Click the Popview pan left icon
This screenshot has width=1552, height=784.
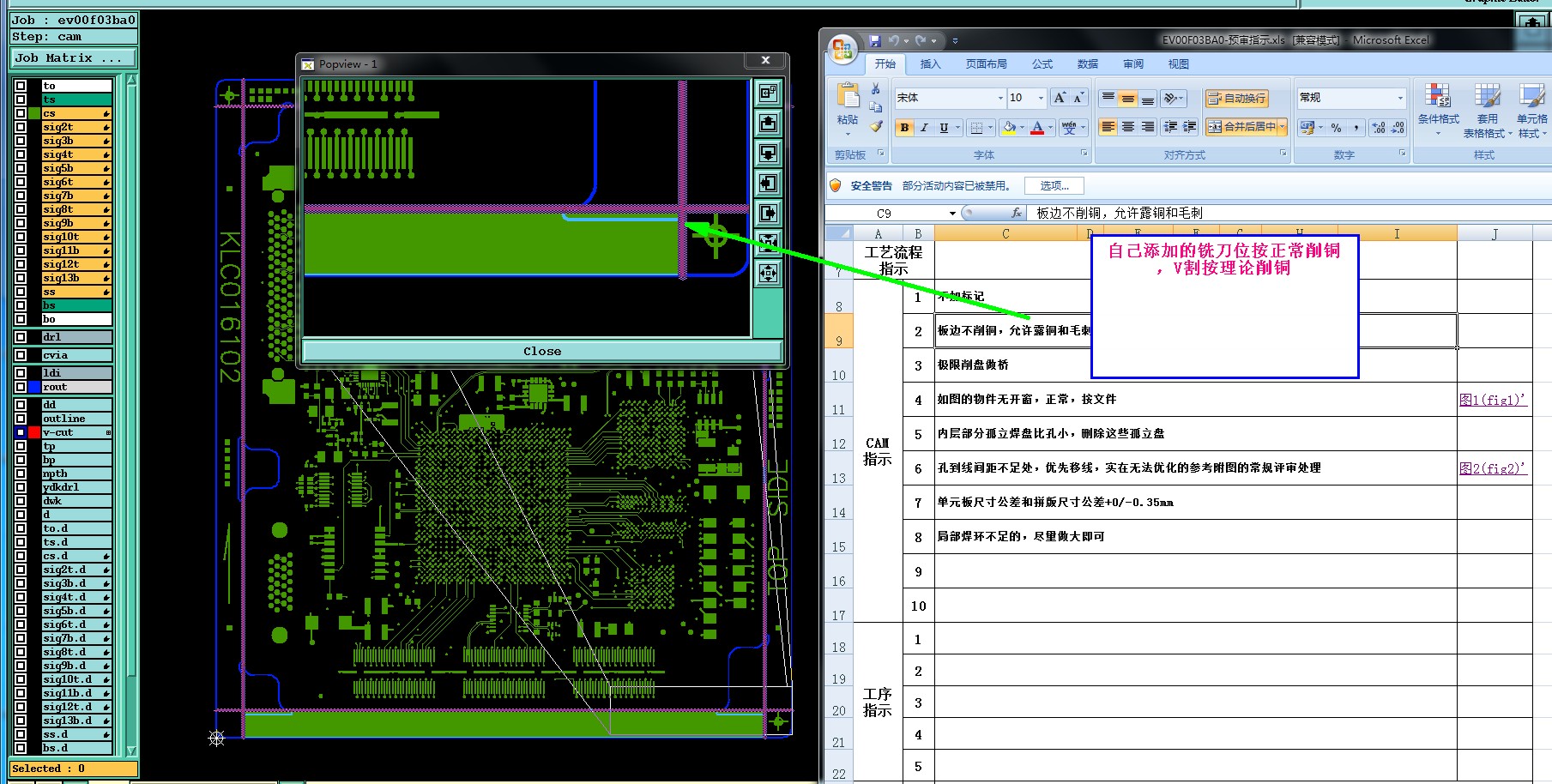(768, 184)
